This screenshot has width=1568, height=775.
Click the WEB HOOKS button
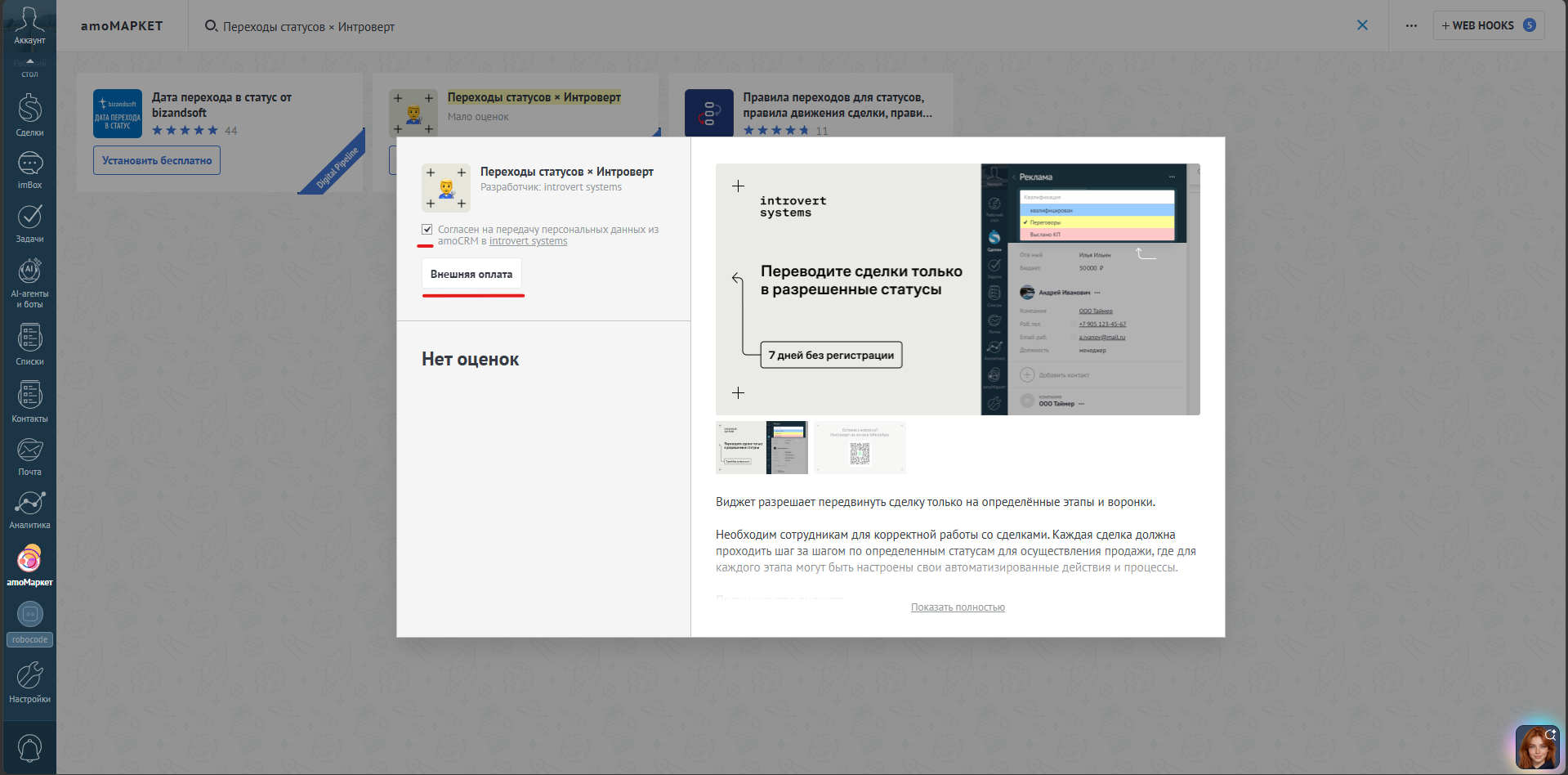[1489, 25]
